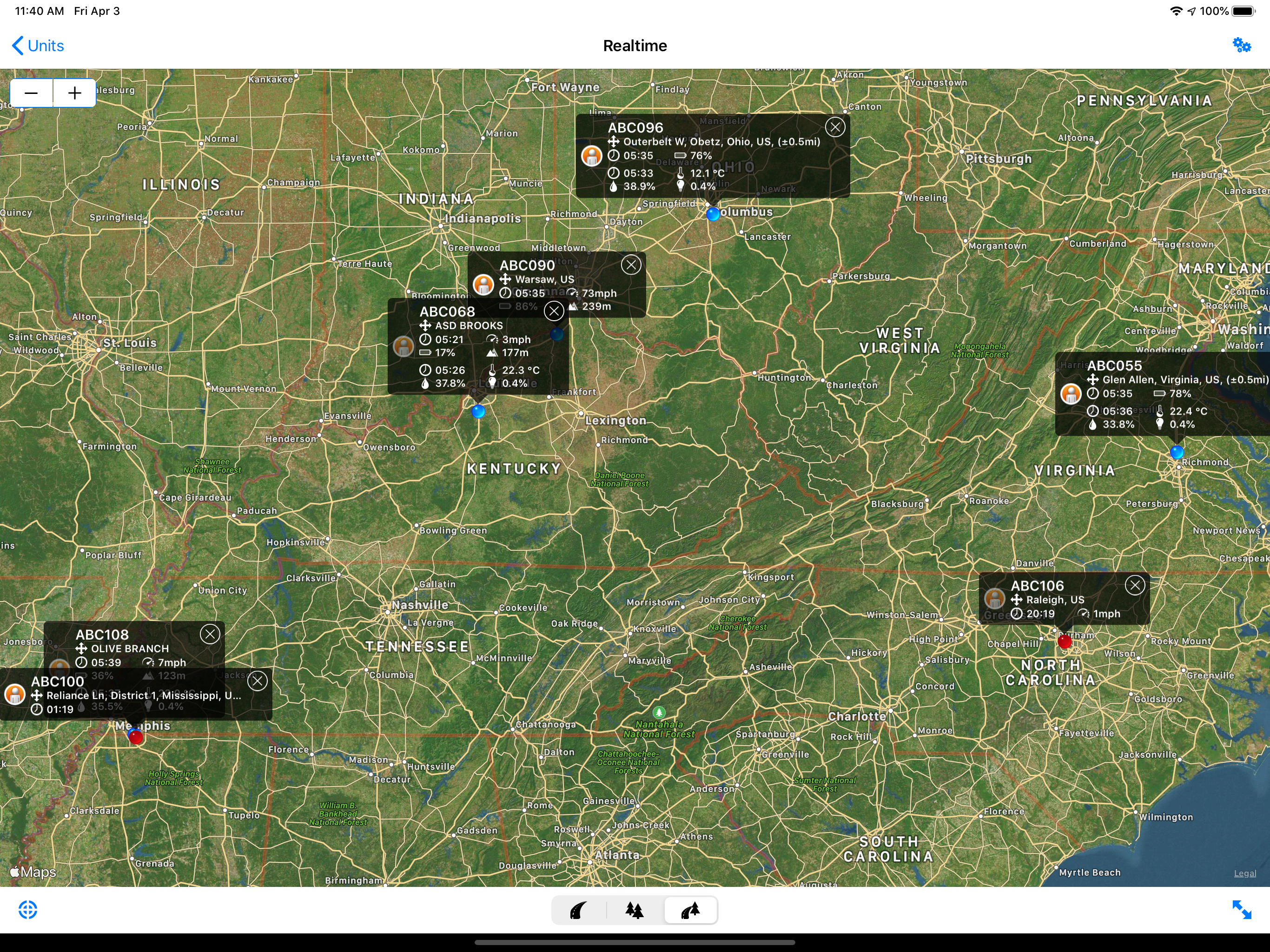
Task: Tap the ABC090 unit avatar icon
Action: click(x=483, y=285)
